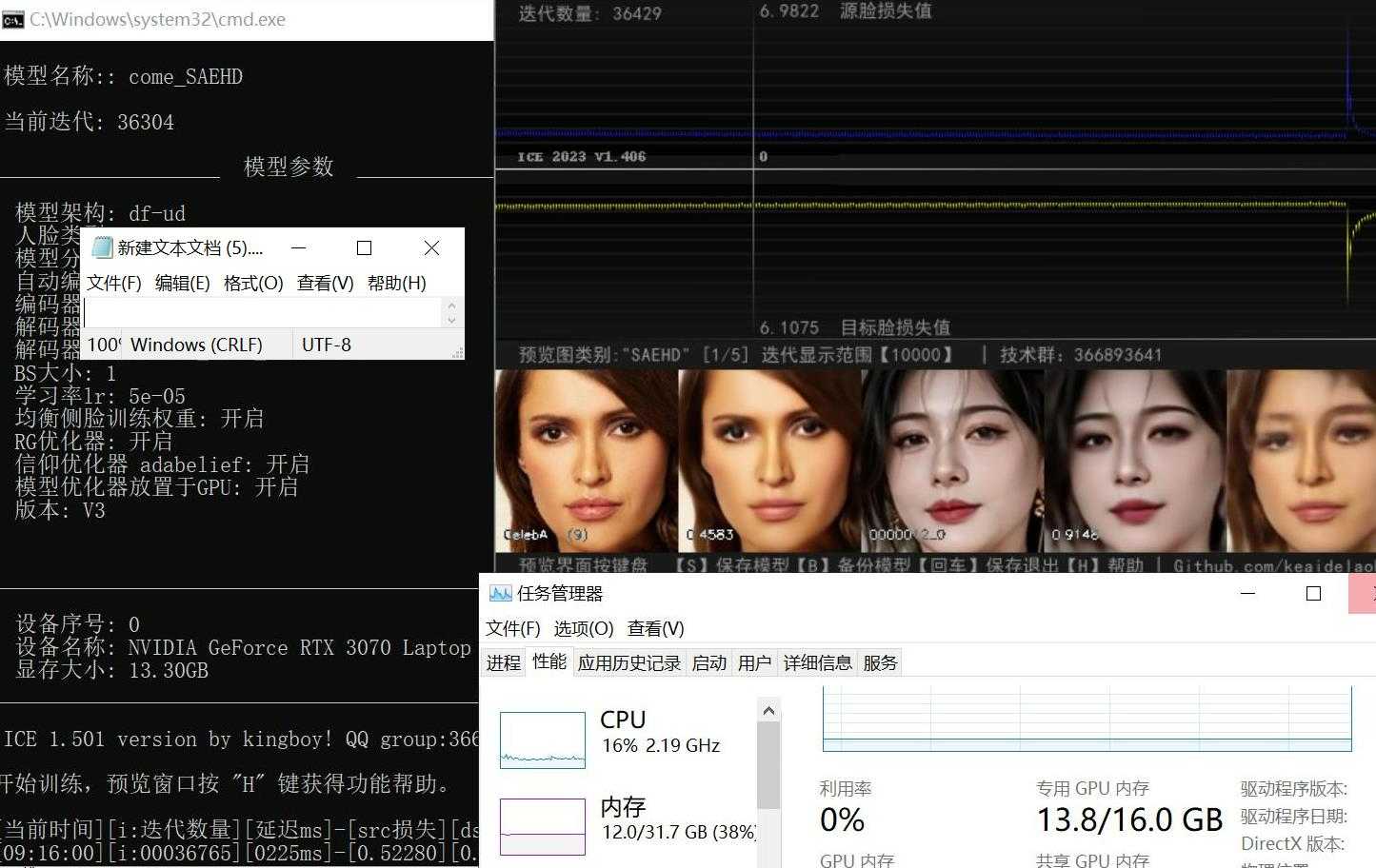Click the cmd.exe title bar icon
The image size is (1376, 868).
click(x=12, y=19)
